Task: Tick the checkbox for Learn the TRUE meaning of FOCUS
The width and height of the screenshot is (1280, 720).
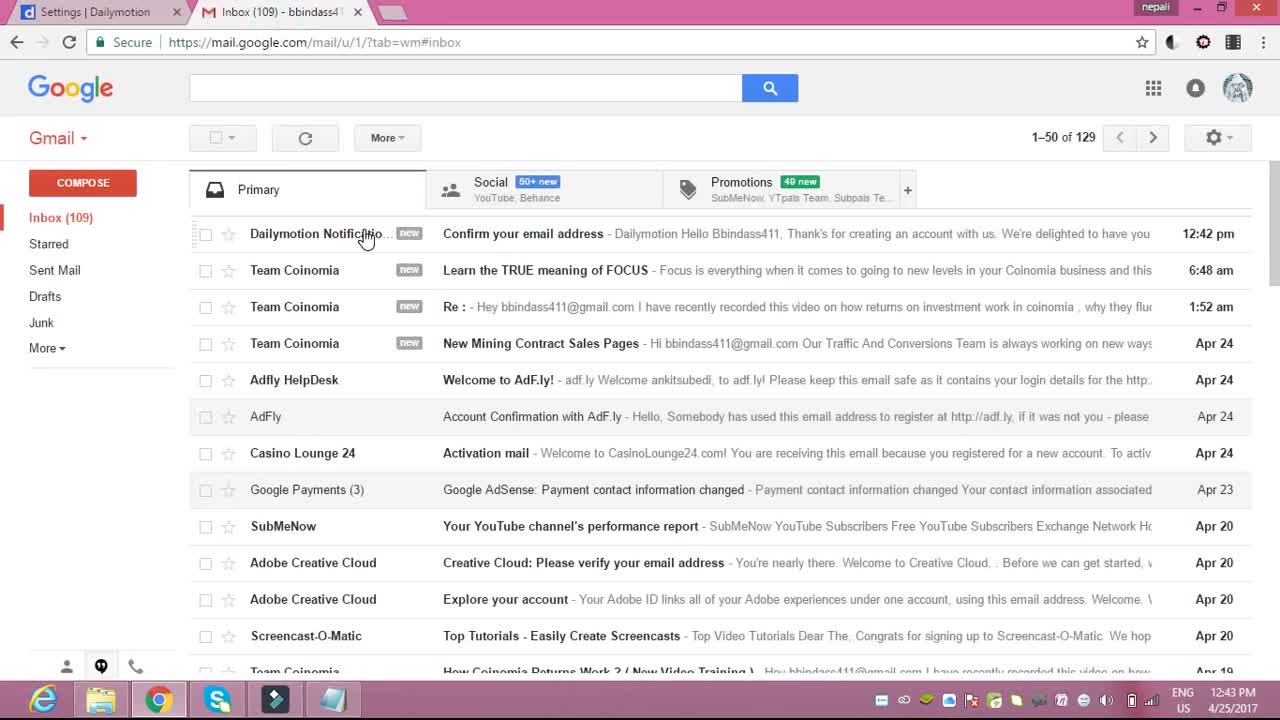Action: 205,271
